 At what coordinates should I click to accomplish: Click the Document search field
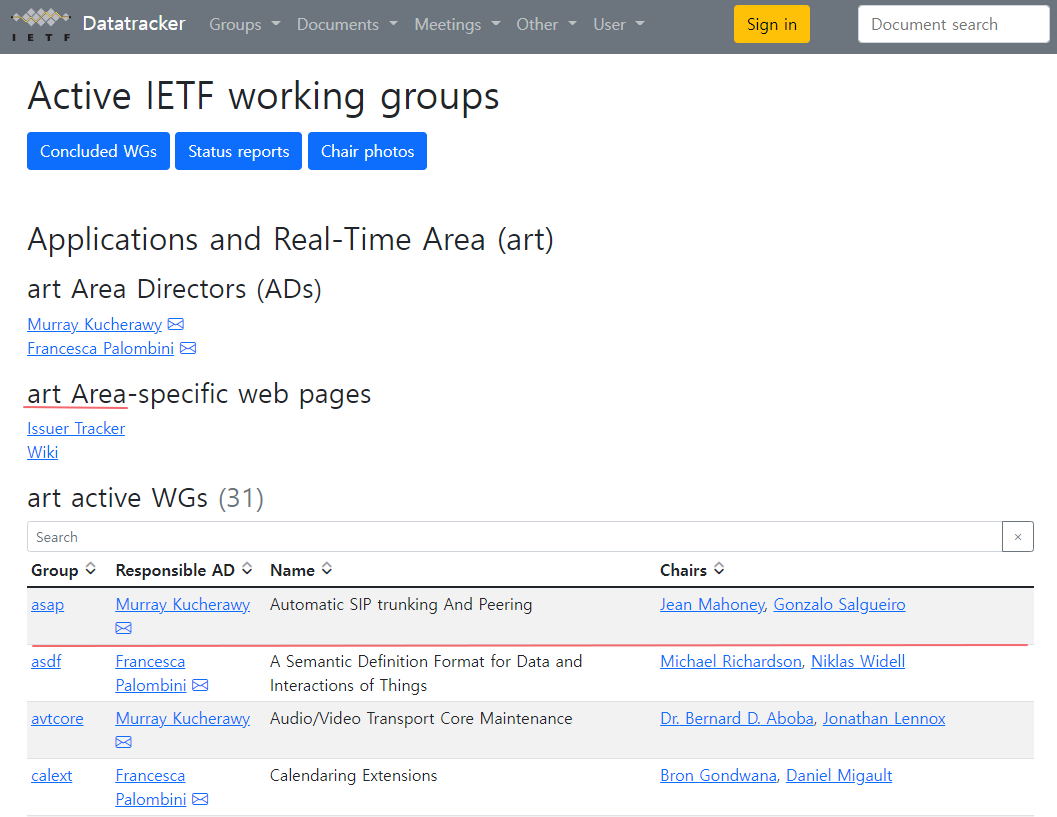pyautogui.click(x=954, y=24)
